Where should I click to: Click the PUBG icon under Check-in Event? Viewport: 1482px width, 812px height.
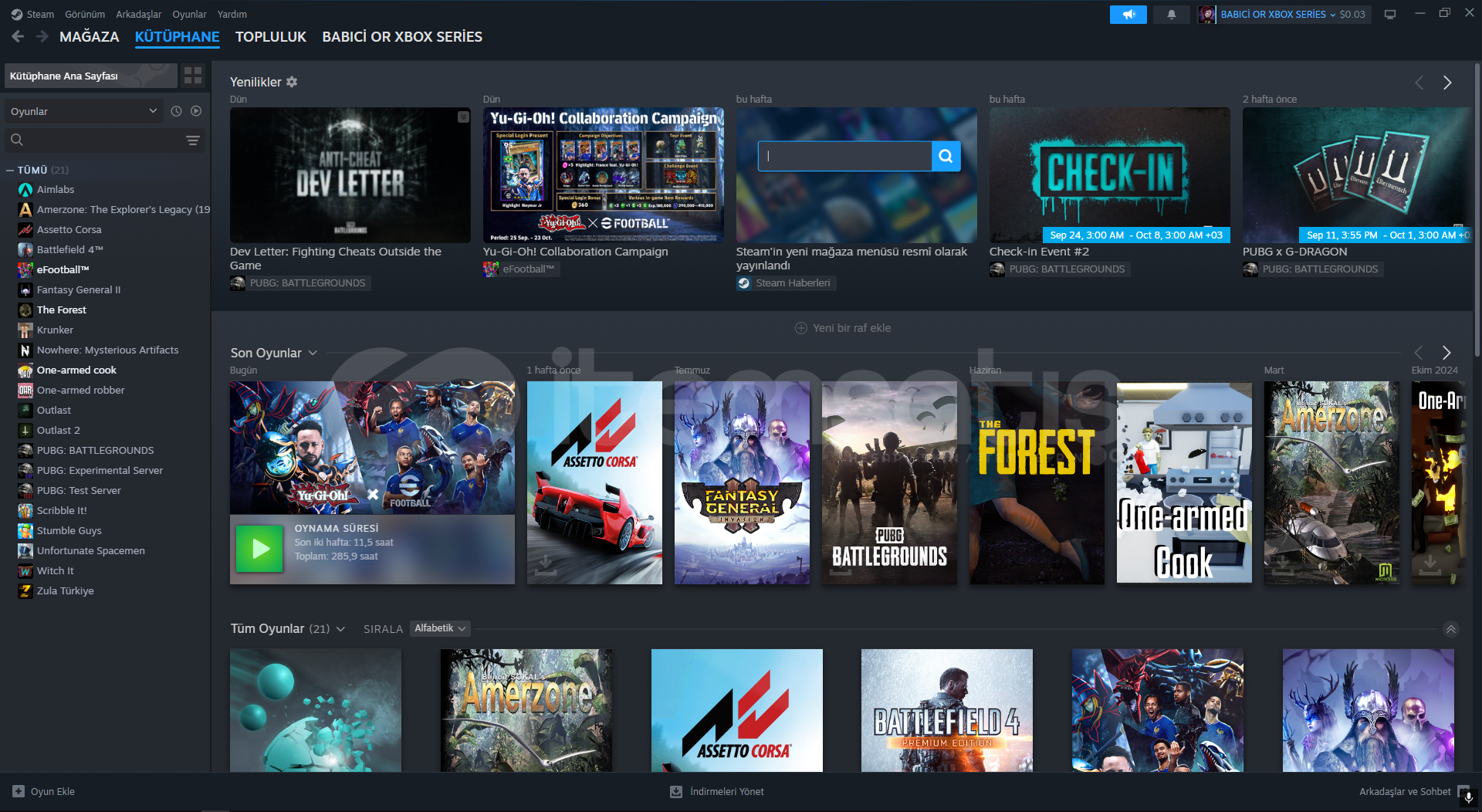[997, 269]
